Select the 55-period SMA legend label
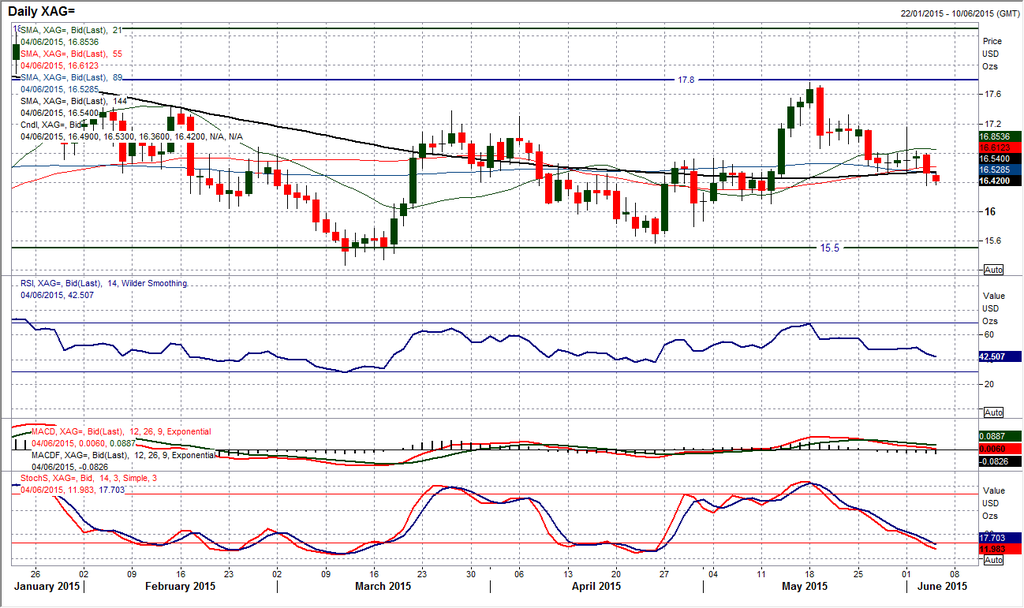This screenshot has width=1024, height=608. pyautogui.click(x=71, y=54)
